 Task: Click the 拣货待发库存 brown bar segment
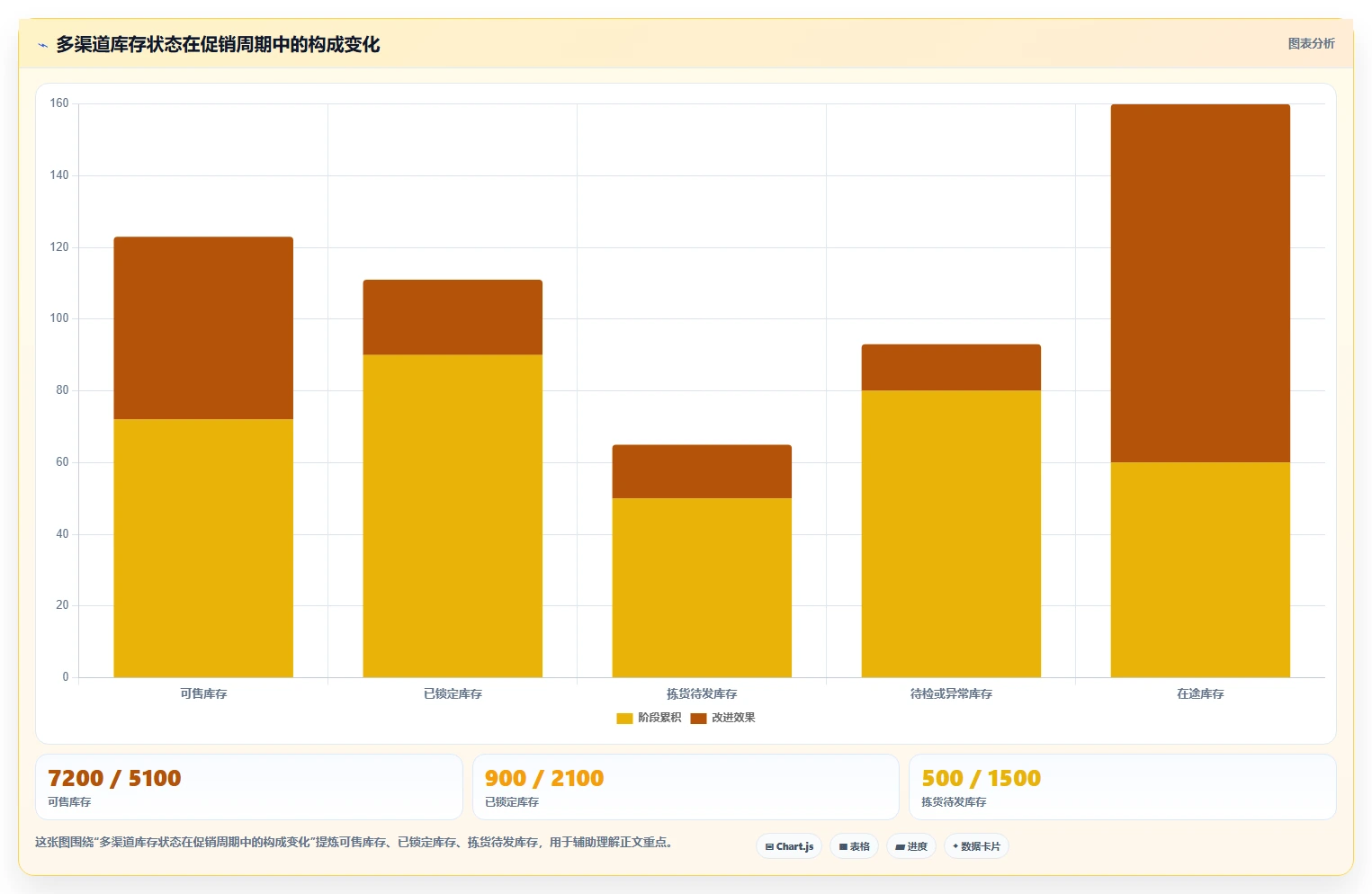point(702,471)
